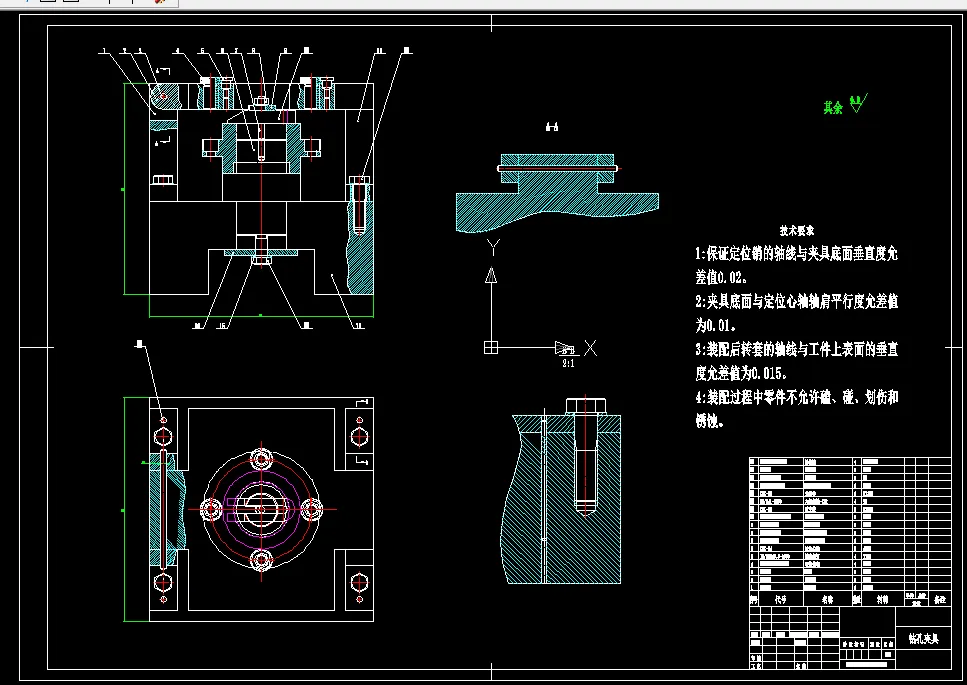Select the upper-right hex nut in plan view
Image resolution: width=967 pixels, height=685 pixels.
click(x=360, y=436)
